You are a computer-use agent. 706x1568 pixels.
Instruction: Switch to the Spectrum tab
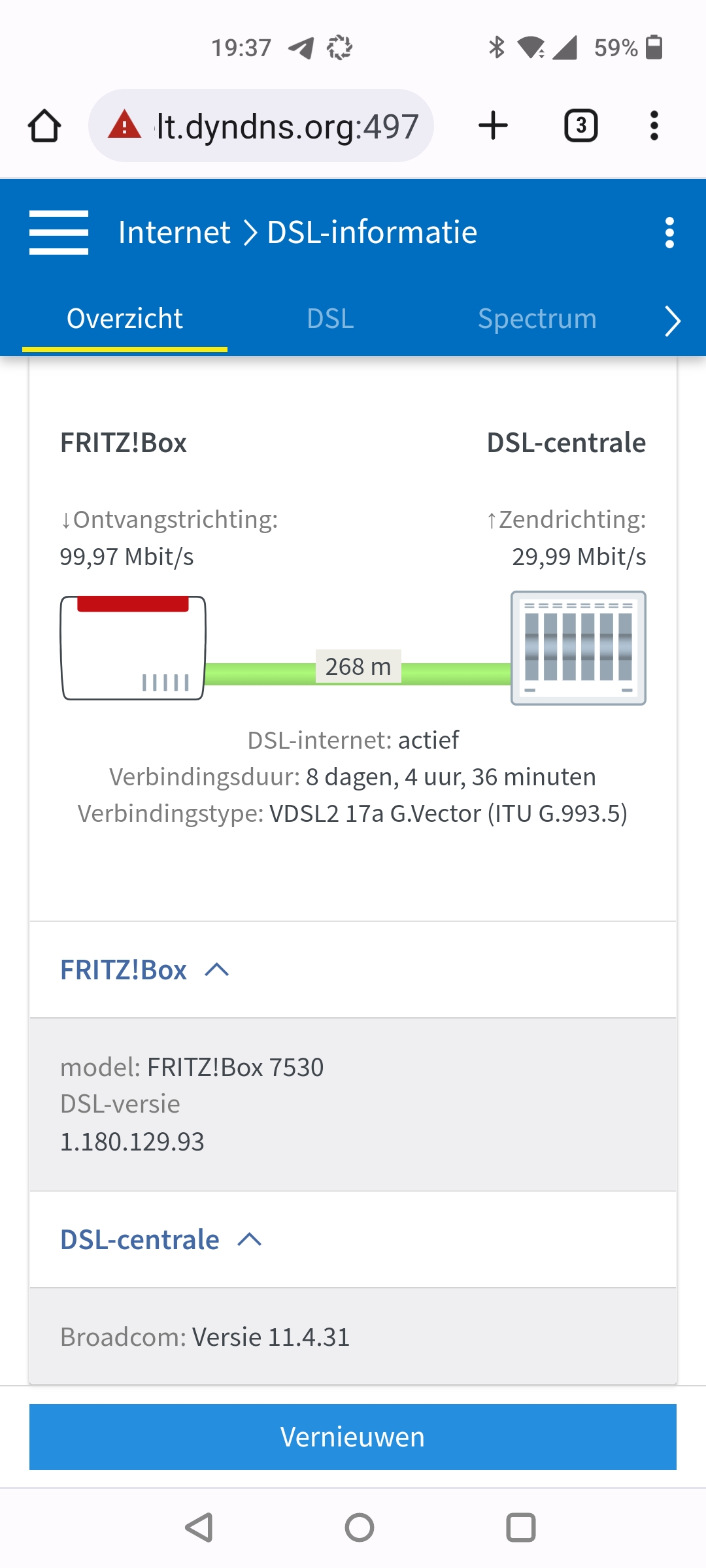coord(537,319)
